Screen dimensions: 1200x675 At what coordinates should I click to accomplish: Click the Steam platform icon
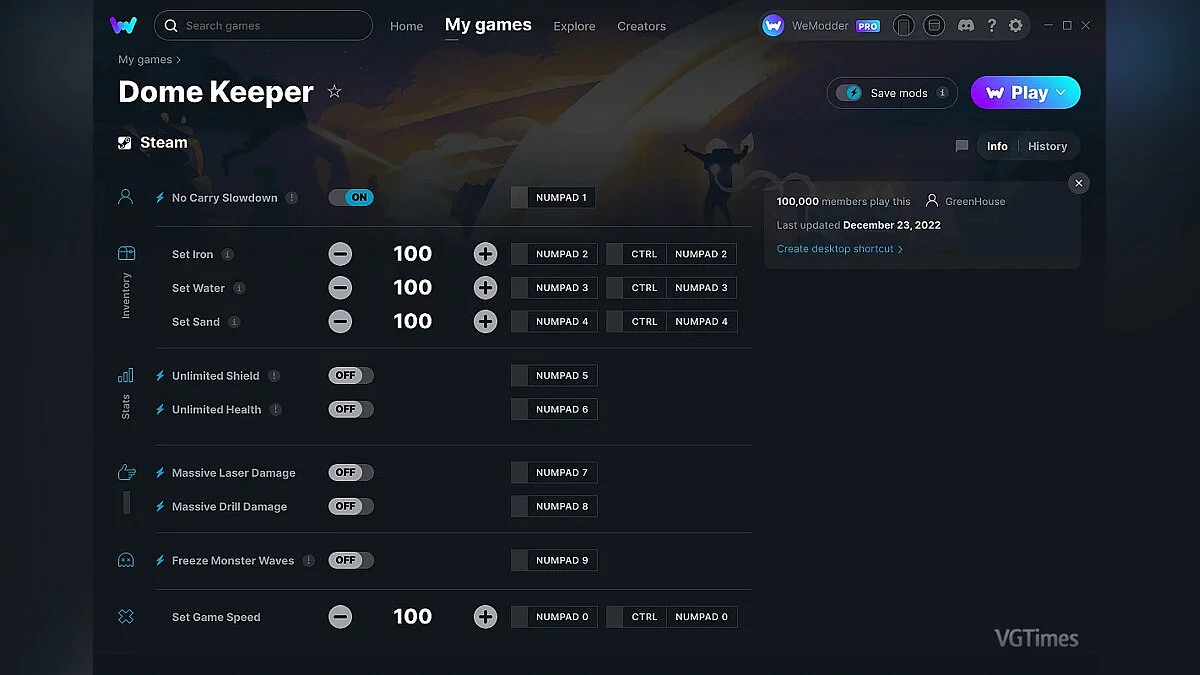(125, 143)
